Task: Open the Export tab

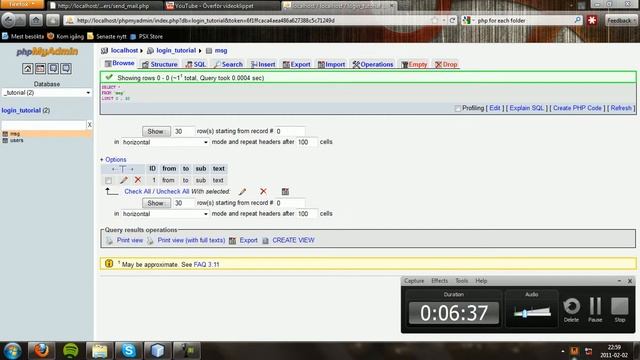Action: (297, 64)
